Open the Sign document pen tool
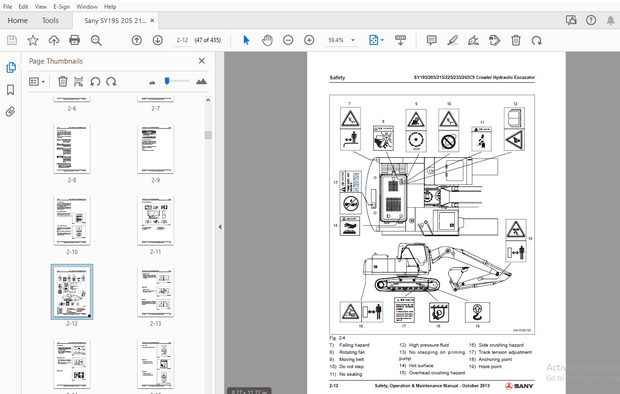Image resolution: width=620 pixels, height=394 pixels. click(473, 40)
